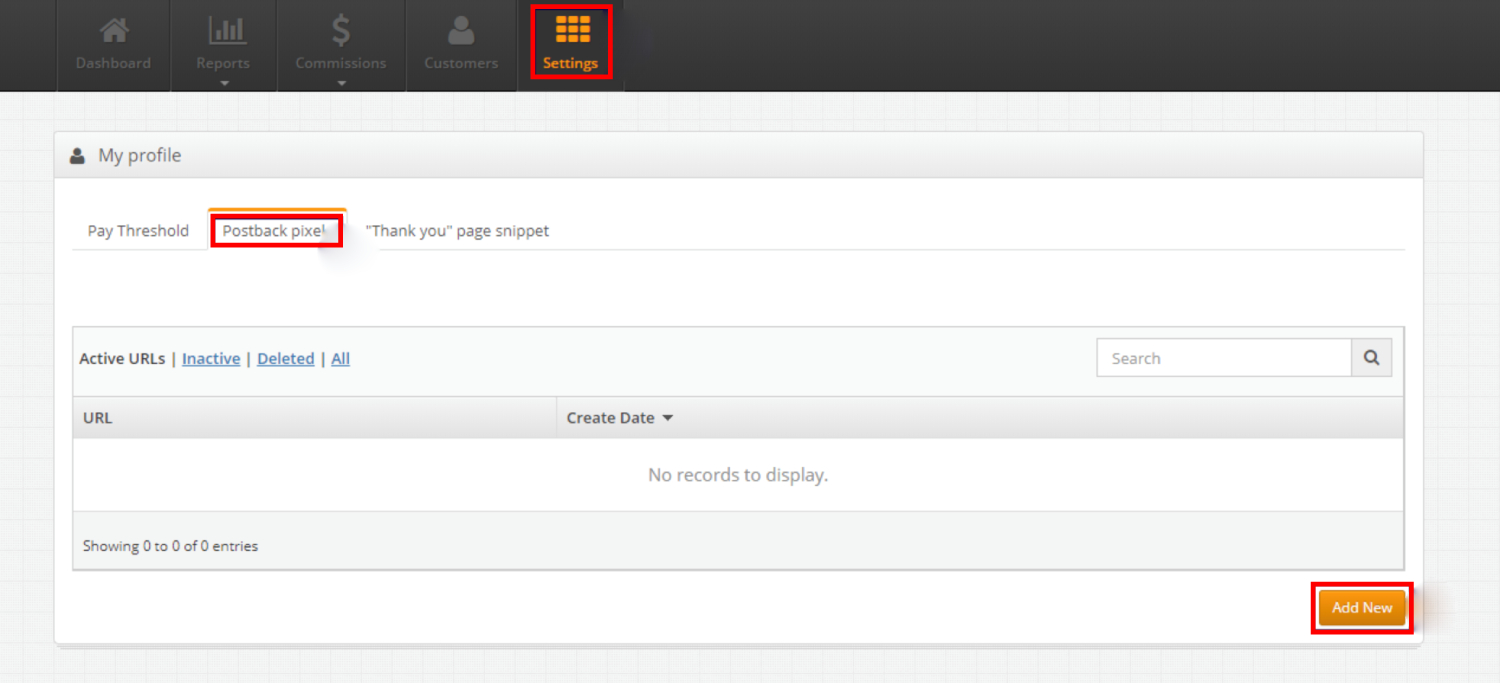Show Inactive URLs
Image resolution: width=1500 pixels, height=683 pixels.
click(x=211, y=358)
